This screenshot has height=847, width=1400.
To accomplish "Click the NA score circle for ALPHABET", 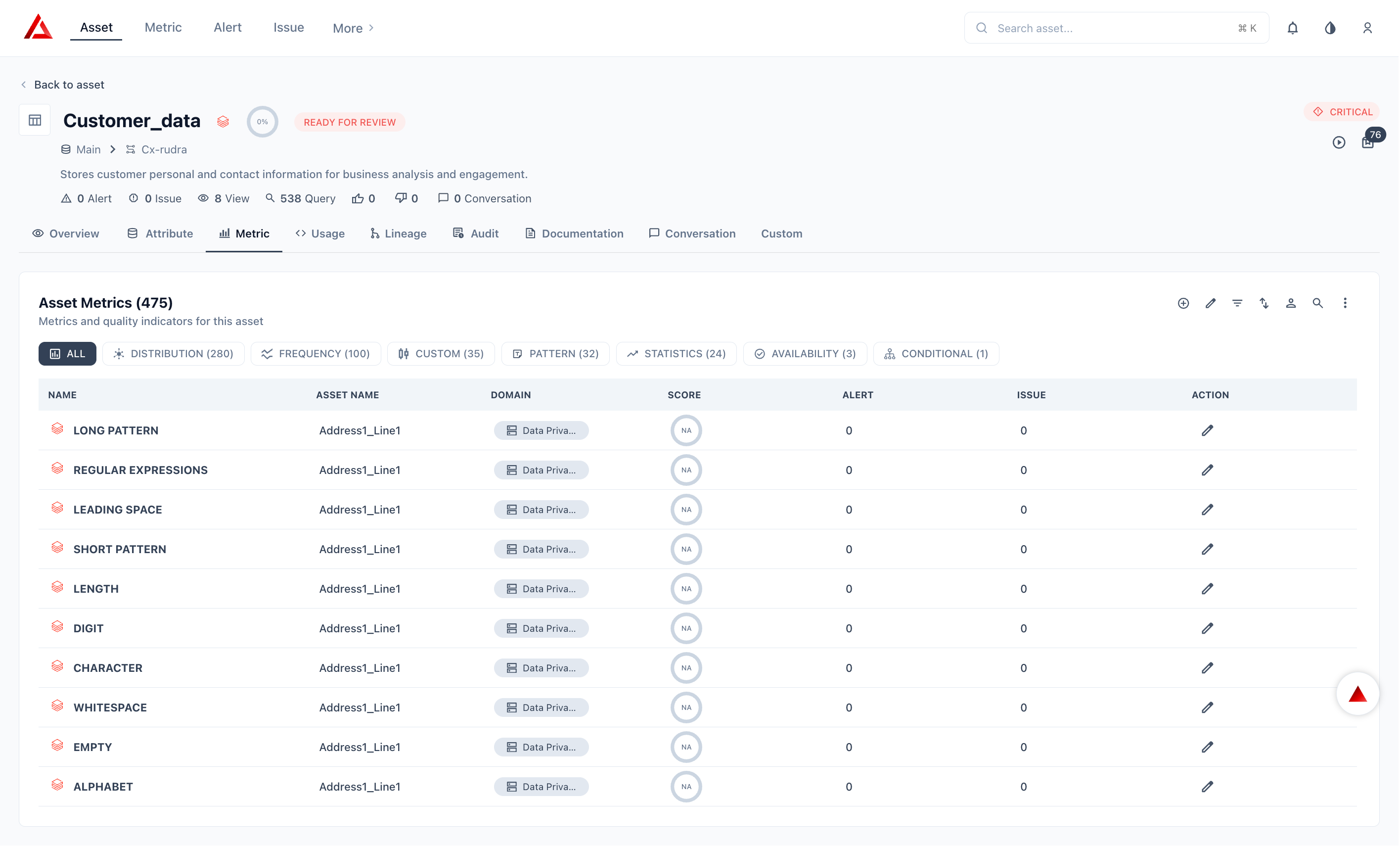I will [x=687, y=787].
